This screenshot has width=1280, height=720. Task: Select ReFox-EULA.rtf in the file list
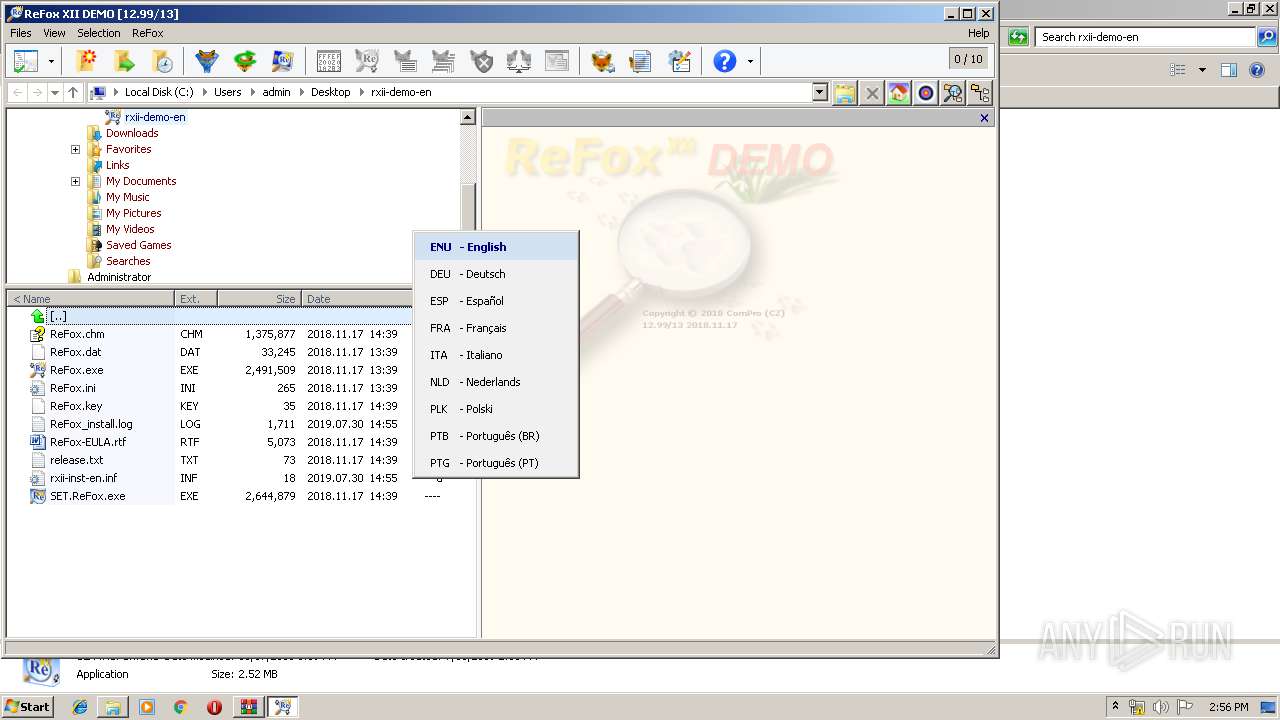coord(88,442)
